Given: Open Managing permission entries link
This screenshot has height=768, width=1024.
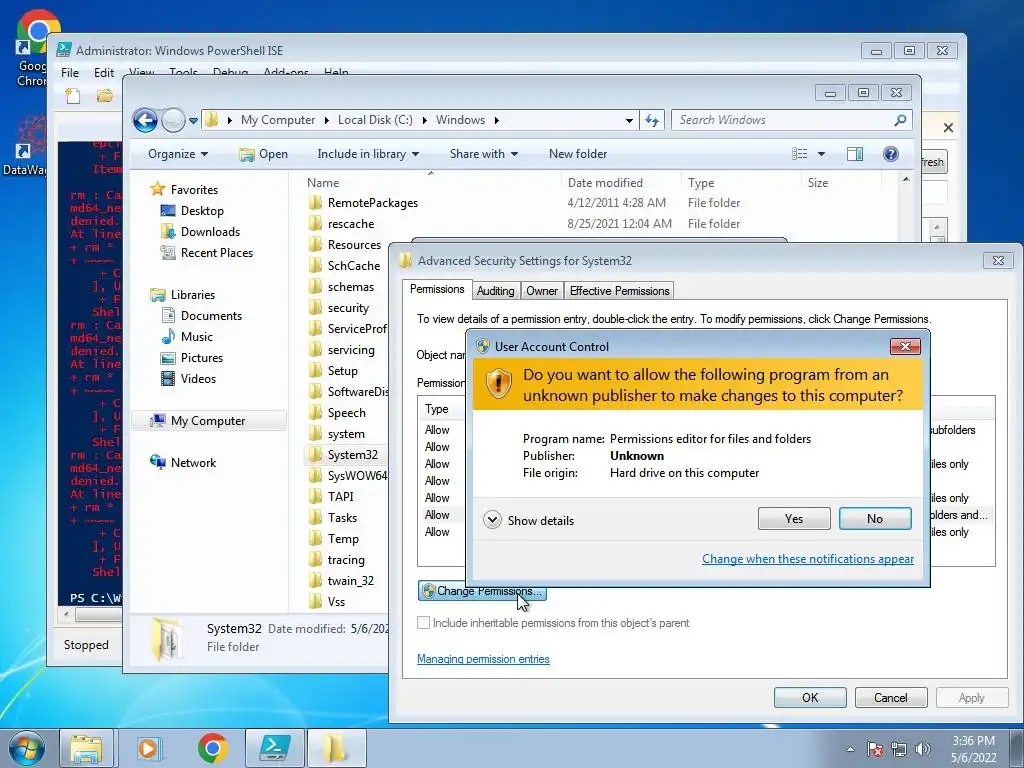Looking at the screenshot, I should pyautogui.click(x=483, y=660).
